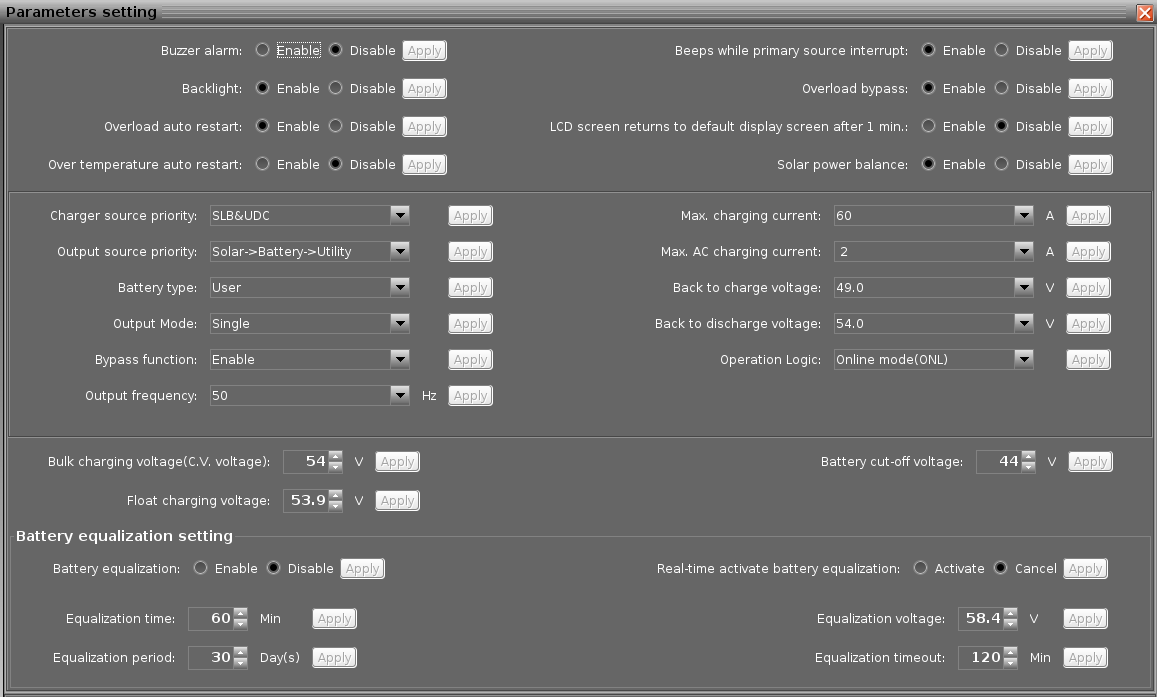
Task: Increase the Bulk charging voltage value
Action: click(336, 457)
